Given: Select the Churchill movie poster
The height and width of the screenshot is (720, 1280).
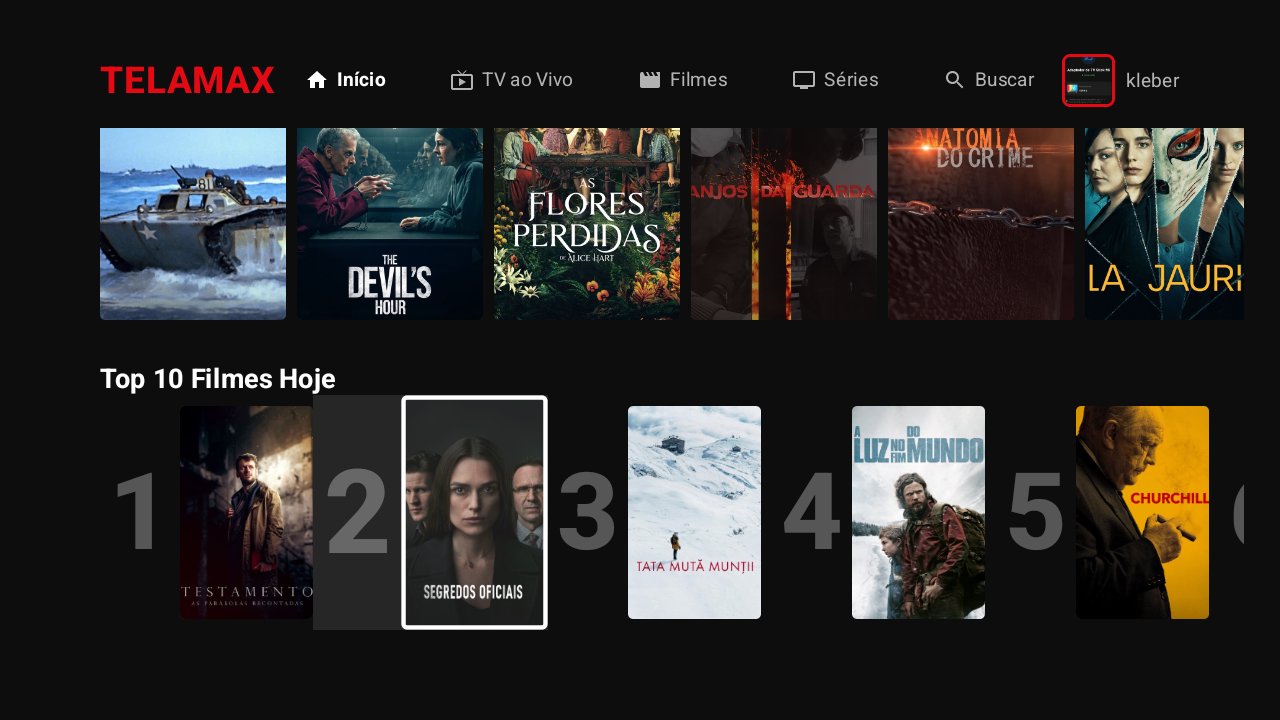Looking at the screenshot, I should click(1142, 512).
